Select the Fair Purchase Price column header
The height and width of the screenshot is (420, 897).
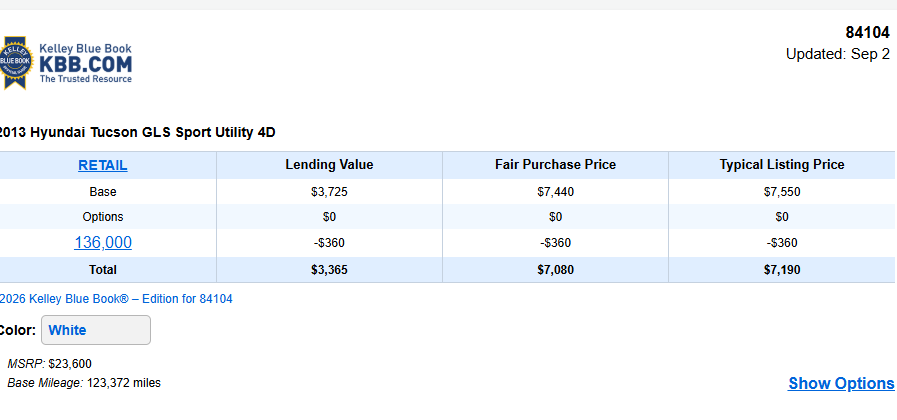555,165
